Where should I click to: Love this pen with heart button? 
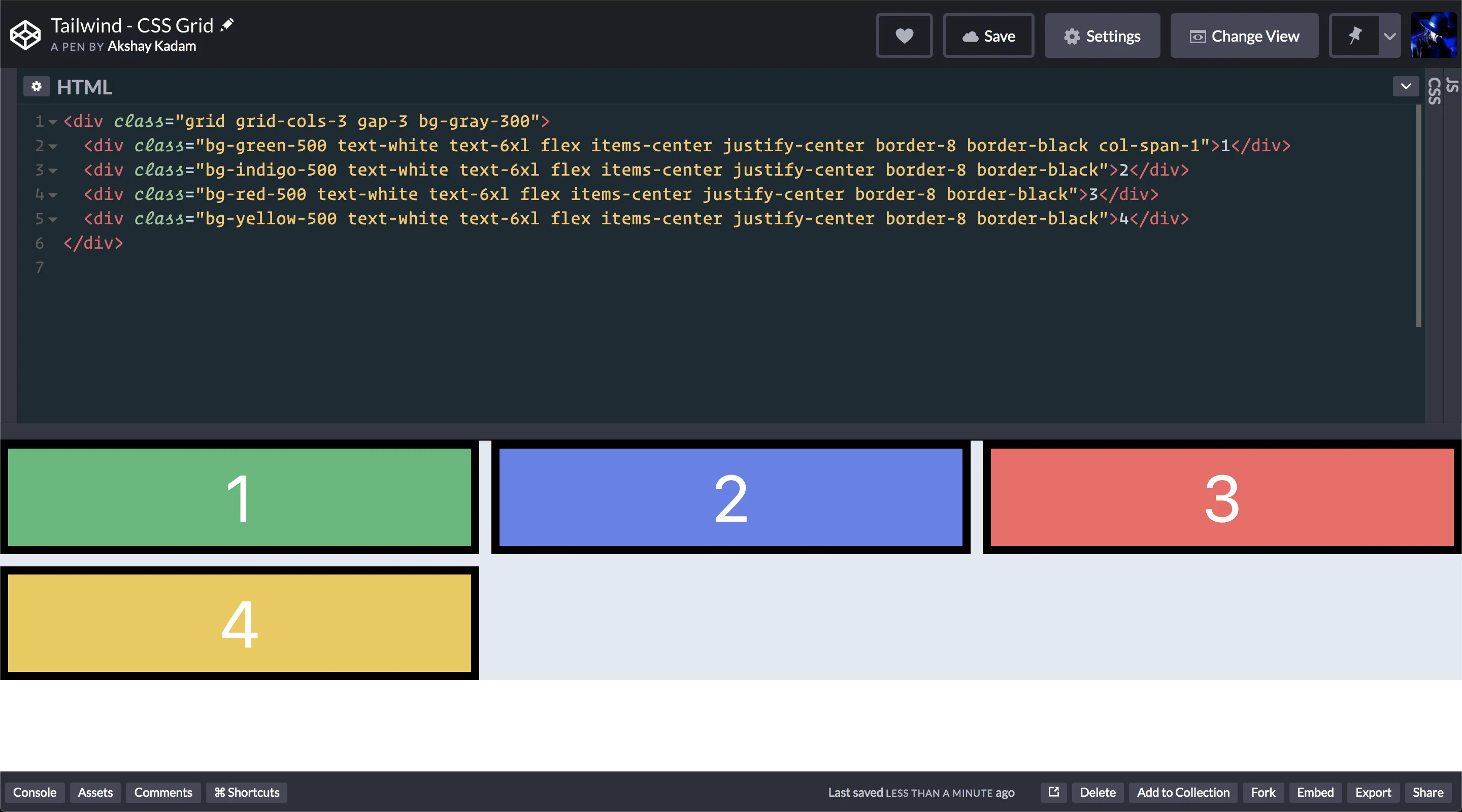(904, 36)
